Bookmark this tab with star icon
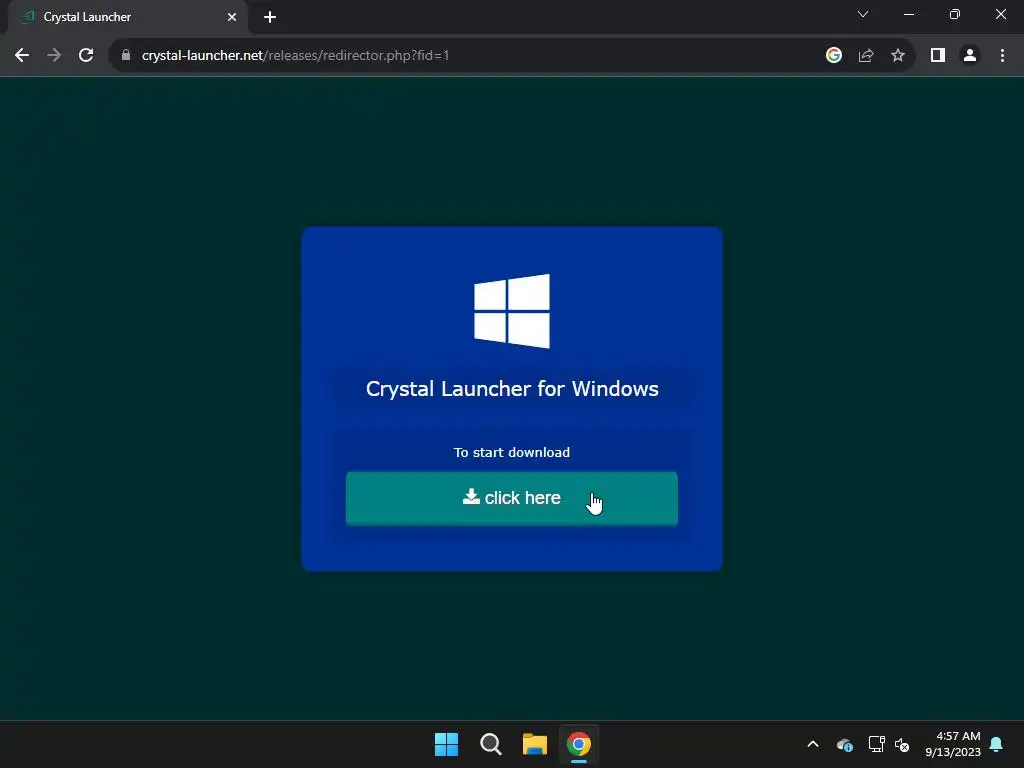 (x=898, y=56)
